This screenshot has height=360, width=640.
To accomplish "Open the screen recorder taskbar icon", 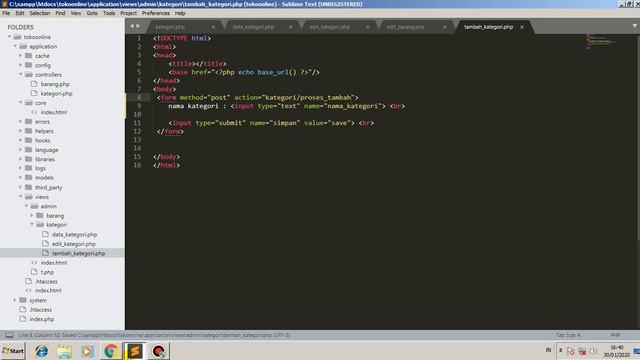I will pos(158,351).
